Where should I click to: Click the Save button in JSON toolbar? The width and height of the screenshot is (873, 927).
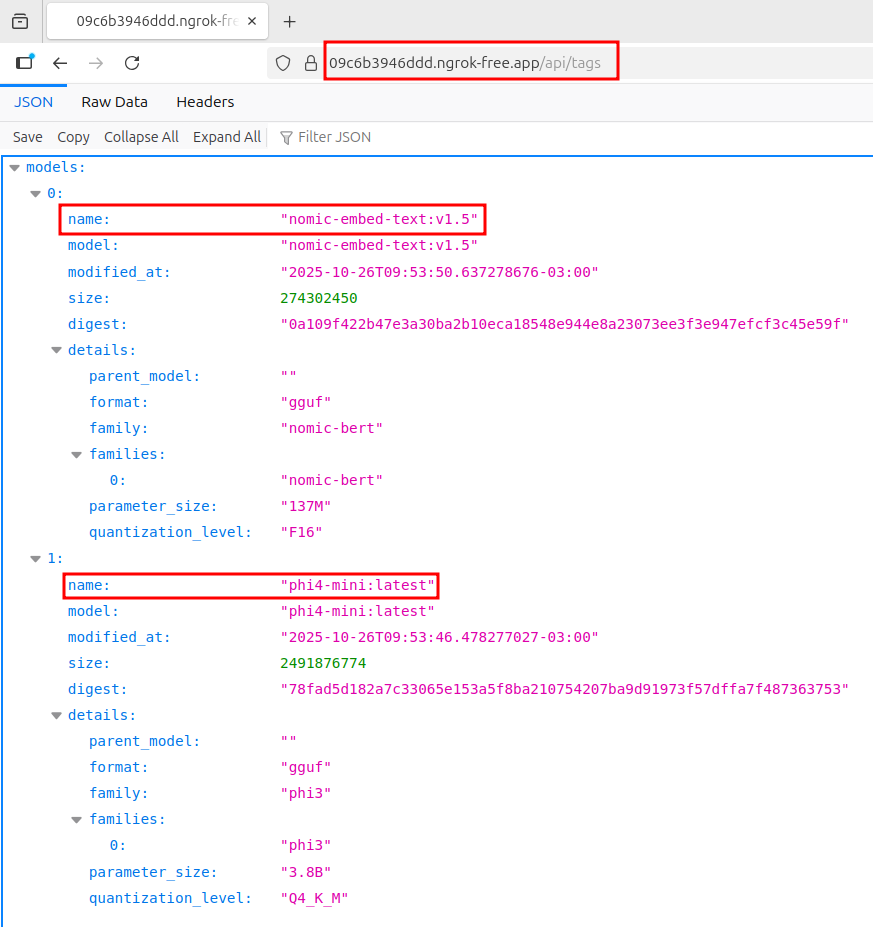pyautogui.click(x=27, y=137)
